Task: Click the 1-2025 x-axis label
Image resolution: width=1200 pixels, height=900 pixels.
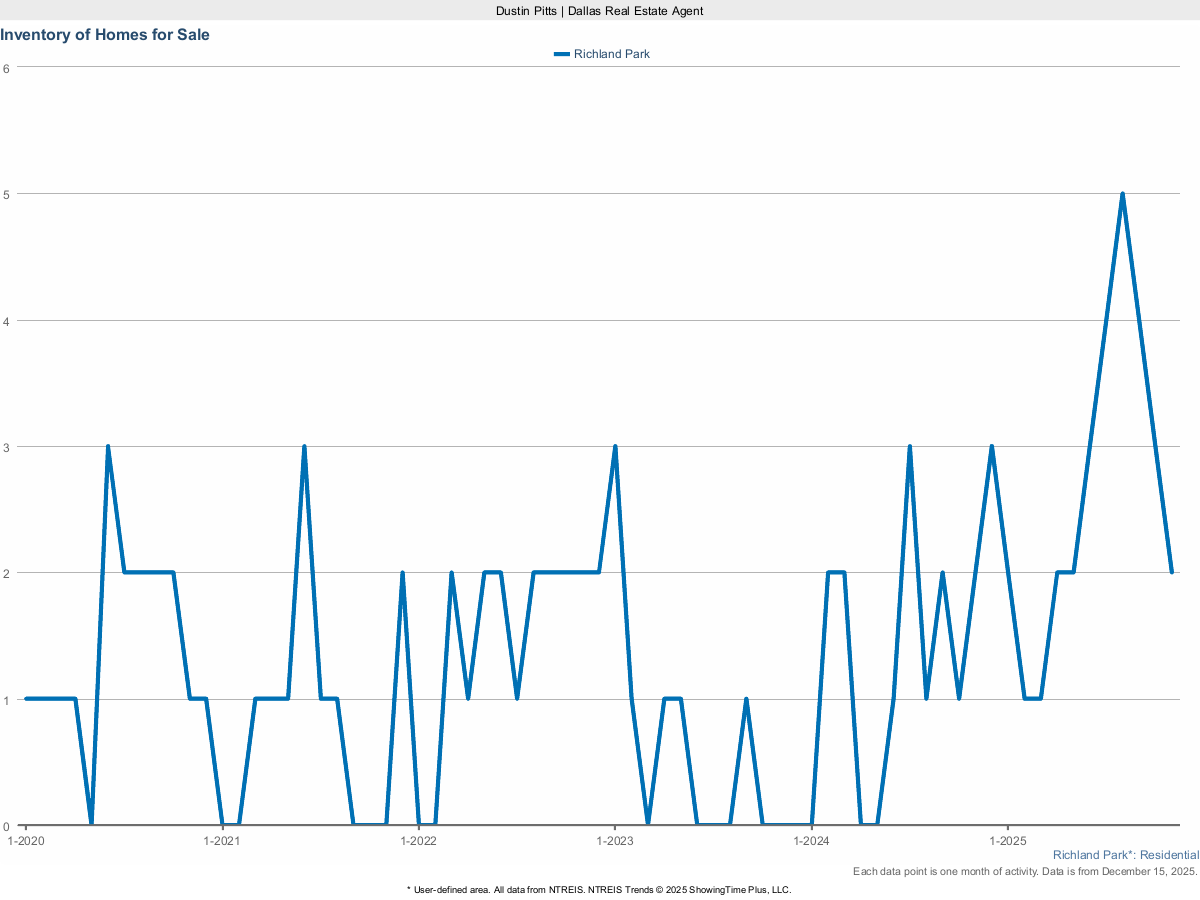Action: pos(1007,841)
